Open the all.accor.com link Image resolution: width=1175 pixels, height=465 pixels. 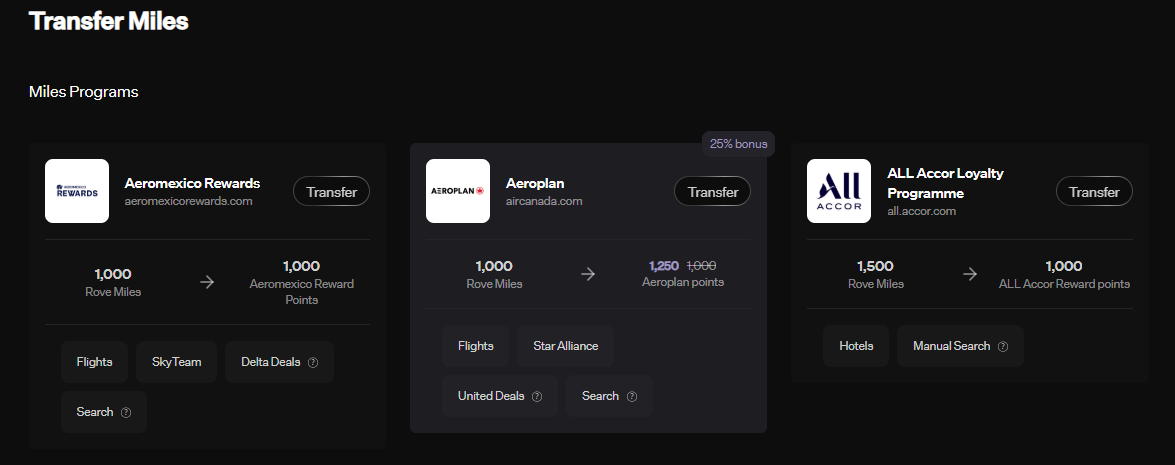(921, 211)
